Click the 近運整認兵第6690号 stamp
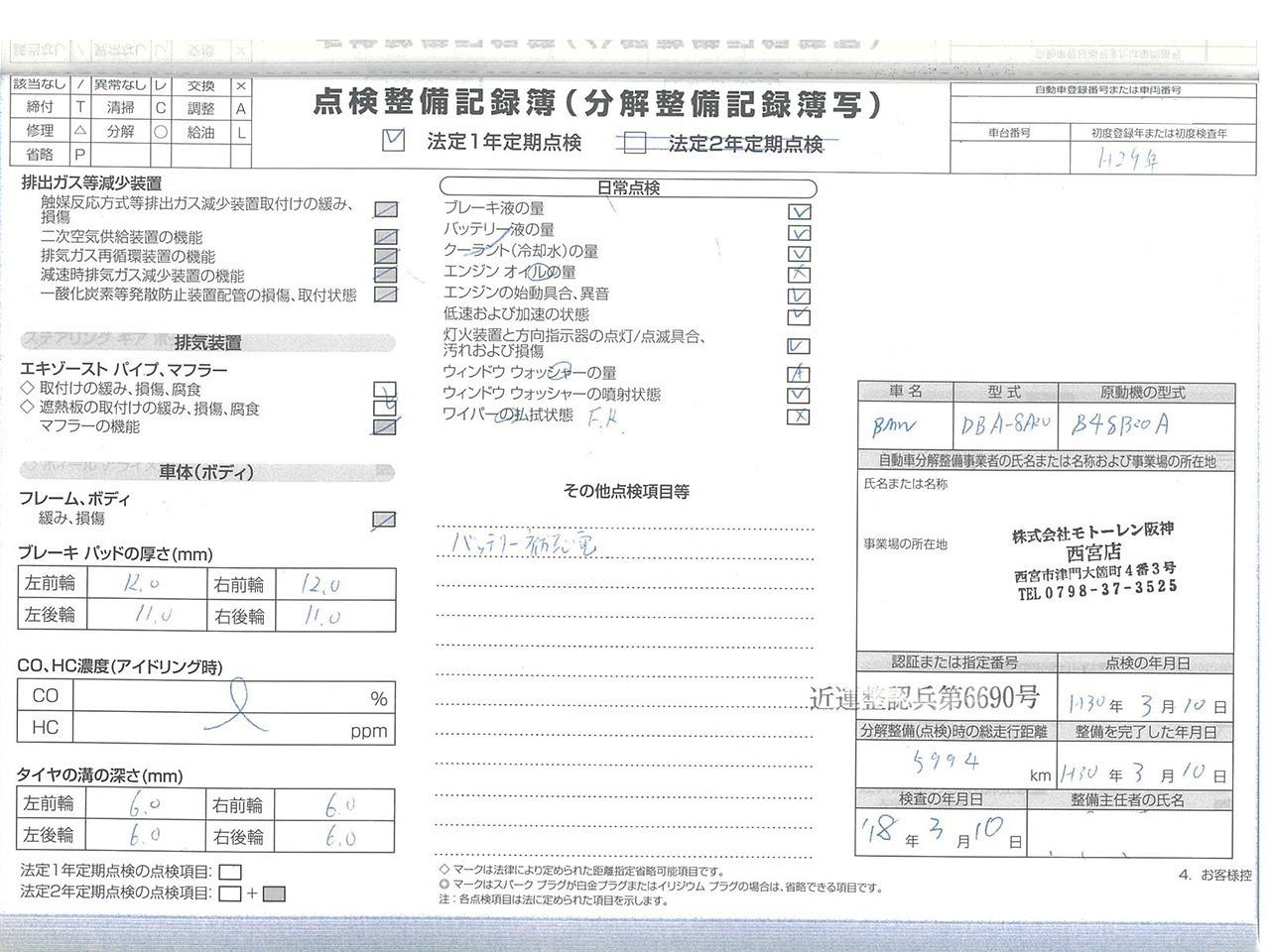 [x=924, y=698]
